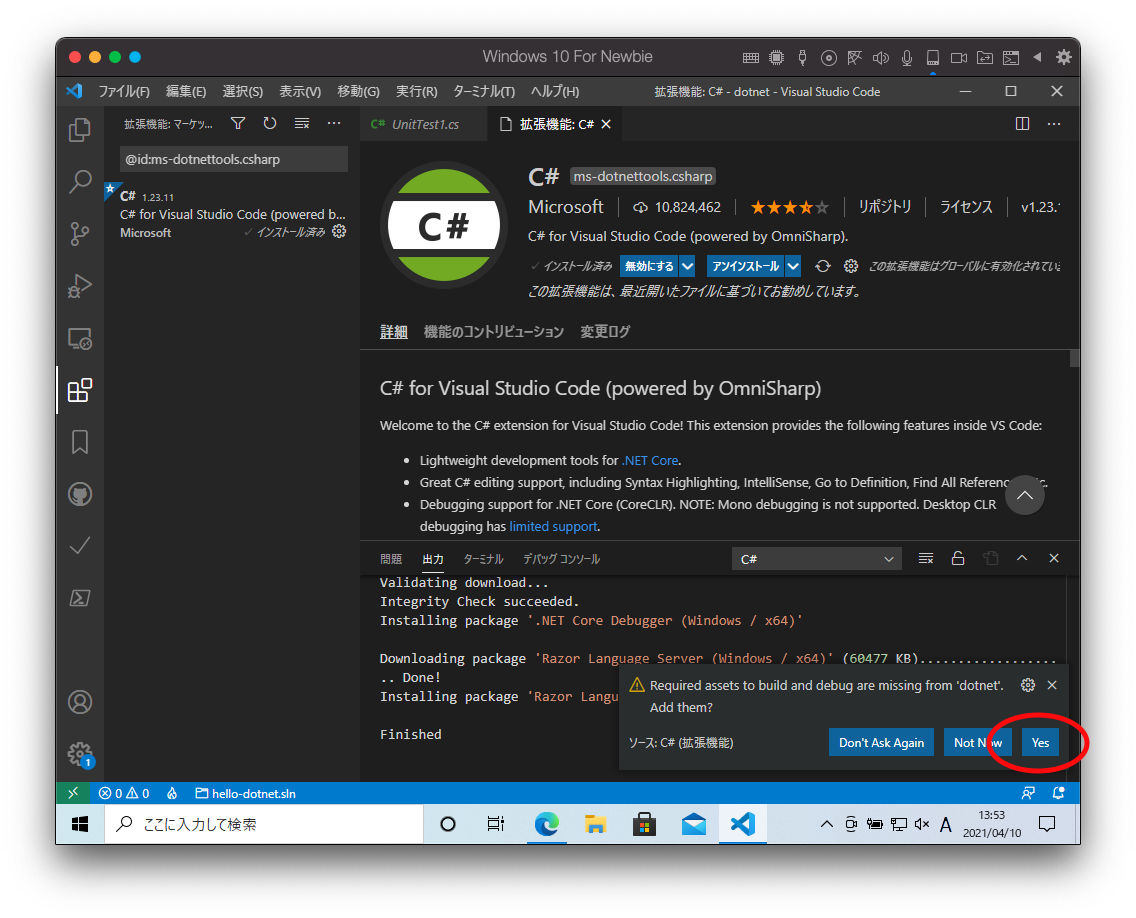
Task: Open the Remote Explorer view
Action: 80,338
